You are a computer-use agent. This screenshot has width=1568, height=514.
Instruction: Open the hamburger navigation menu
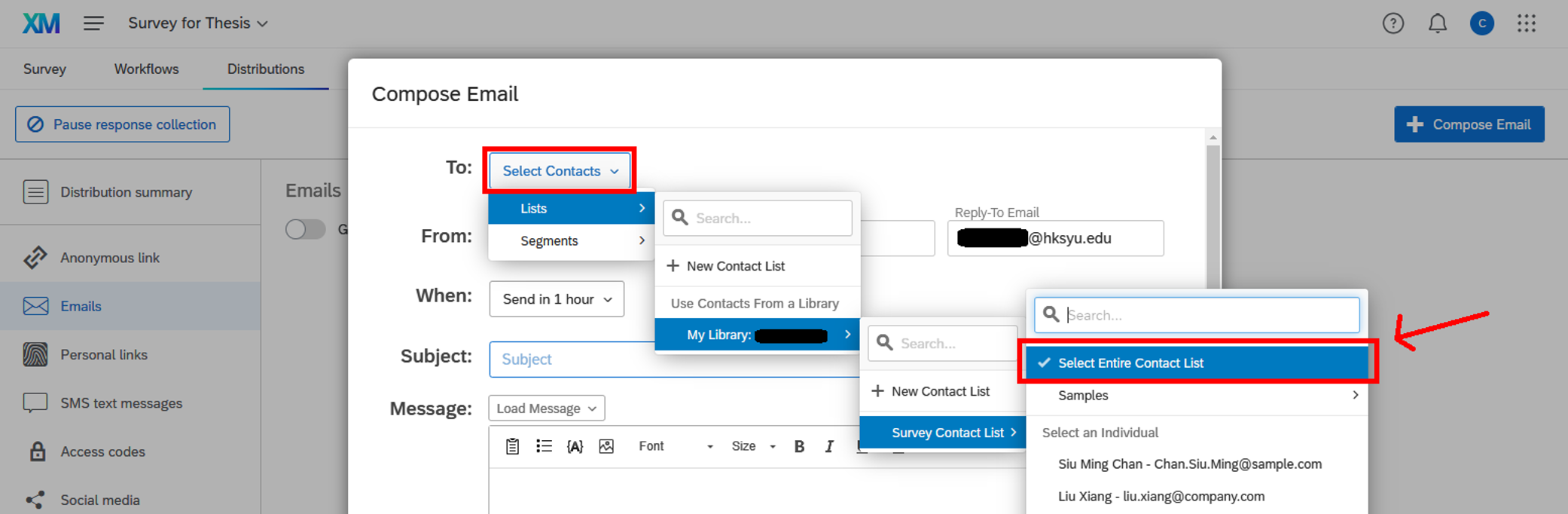click(93, 23)
